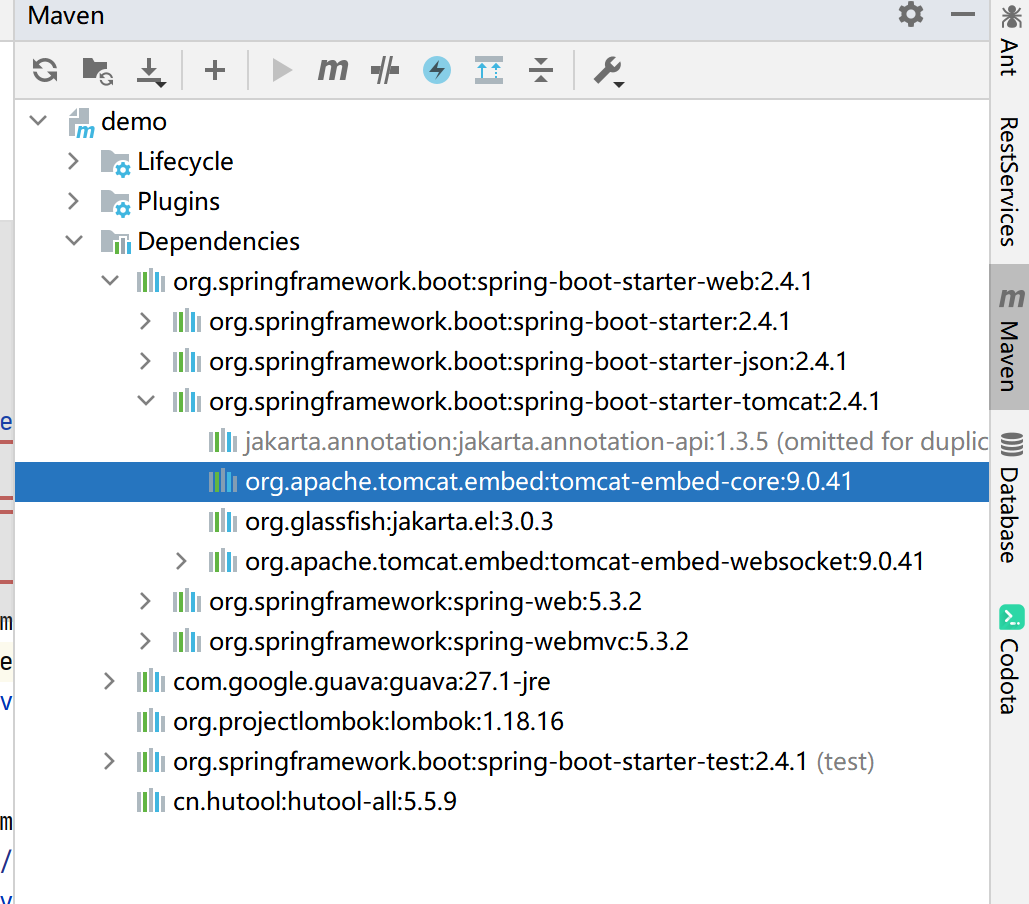Screen dimensions: 1029x904
Task: Click Execute Maven Goal 'm' icon
Action: pos(333,70)
